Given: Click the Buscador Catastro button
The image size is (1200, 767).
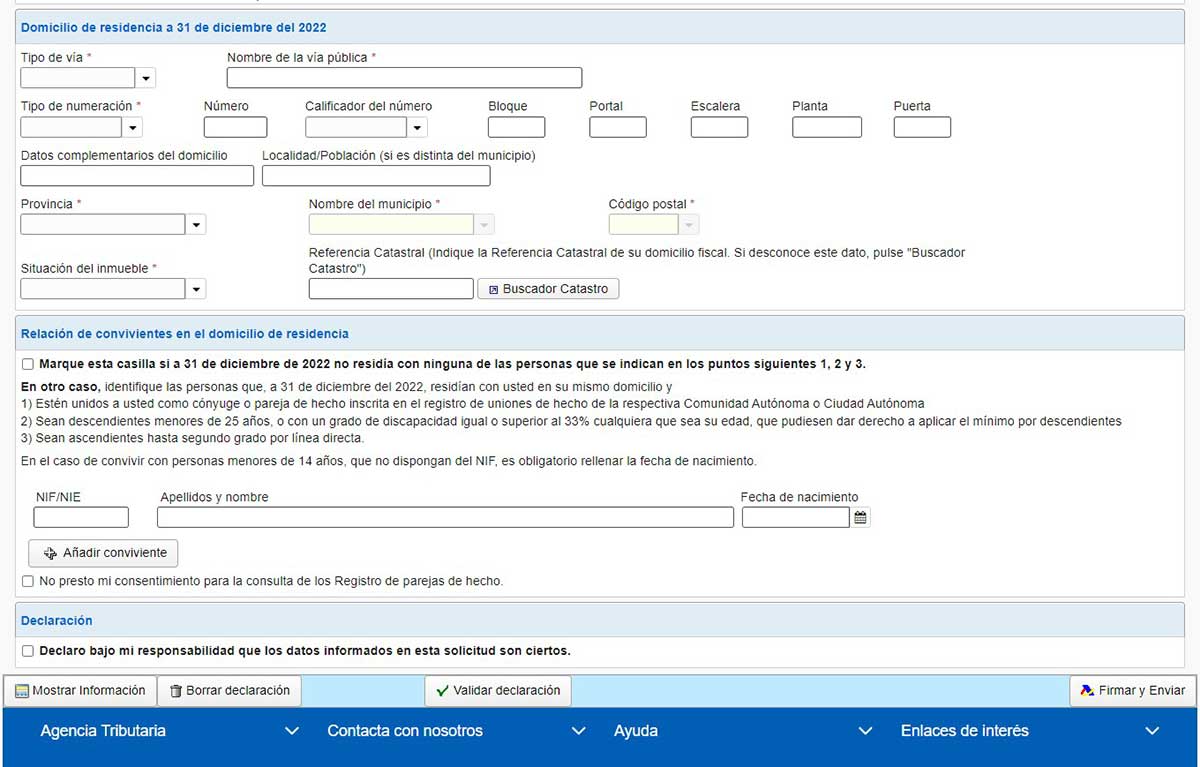Looking at the screenshot, I should (x=548, y=289).
